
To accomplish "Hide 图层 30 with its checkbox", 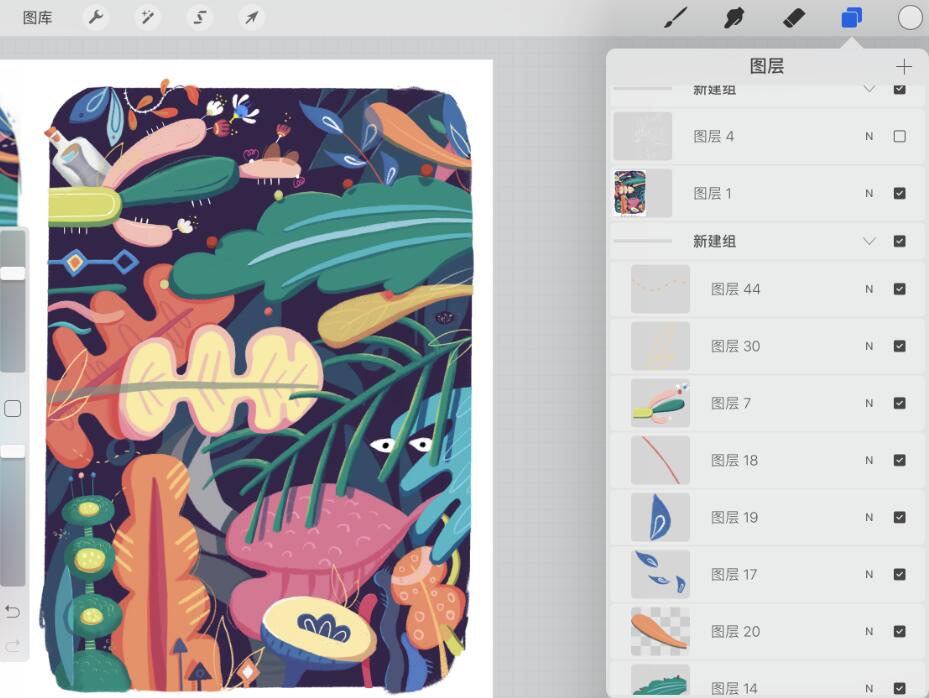I will [899, 346].
